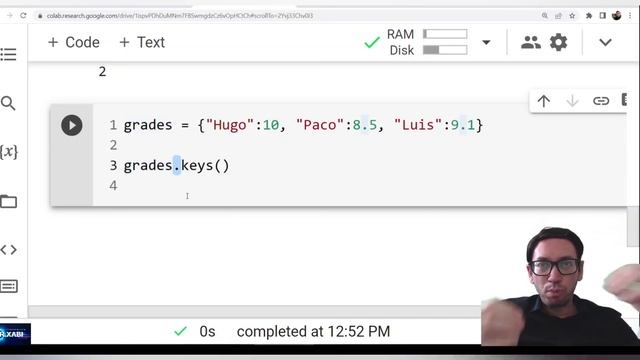
Task: Copy link to cell icon
Action: click(x=601, y=101)
